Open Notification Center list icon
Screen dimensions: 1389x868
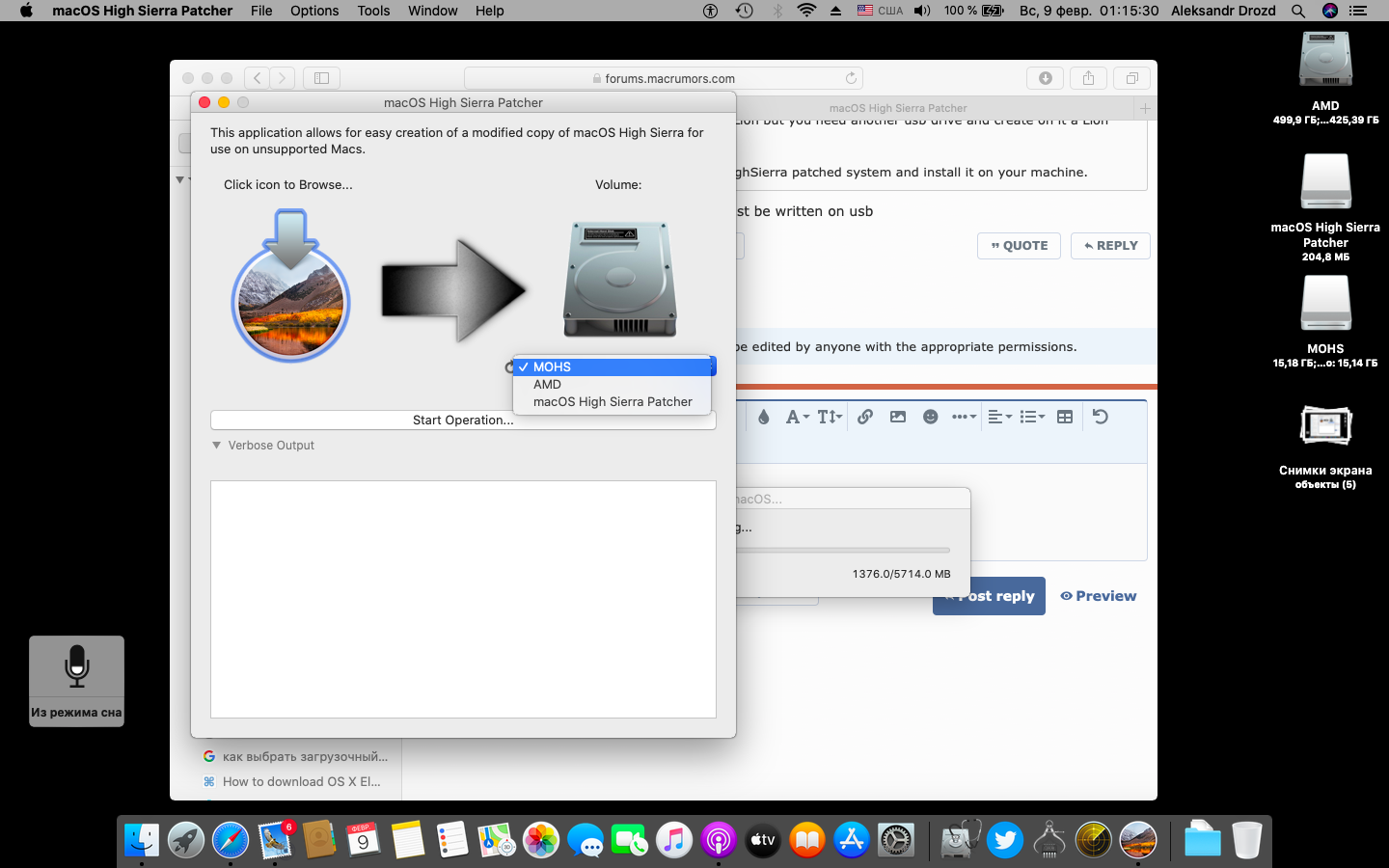[1358, 11]
